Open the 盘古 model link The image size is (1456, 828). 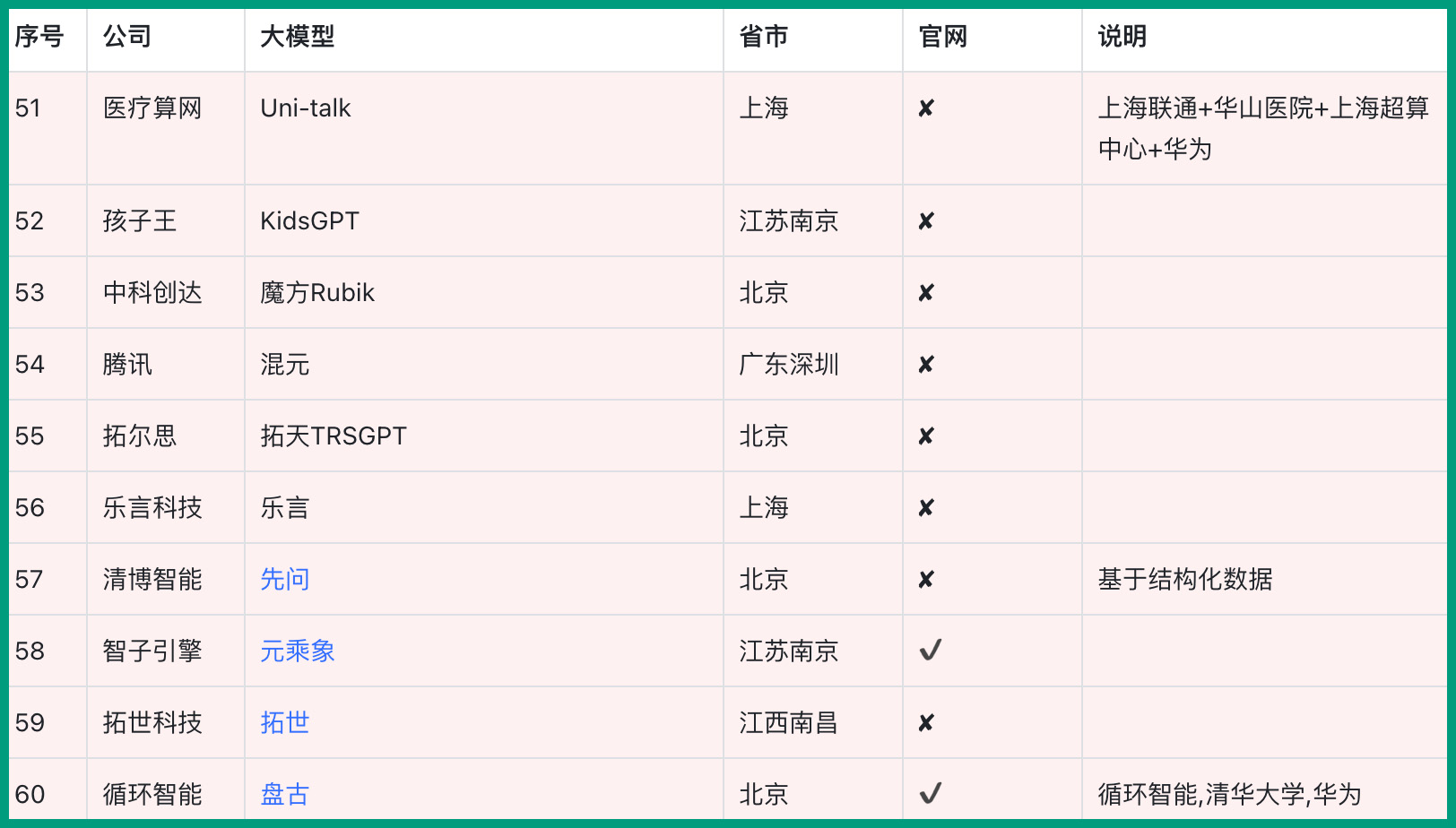pos(284,795)
